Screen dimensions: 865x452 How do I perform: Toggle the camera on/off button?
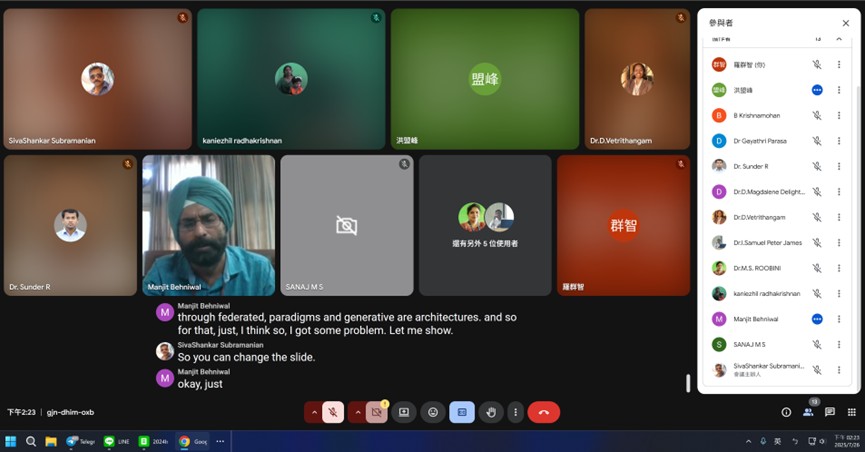click(377, 412)
